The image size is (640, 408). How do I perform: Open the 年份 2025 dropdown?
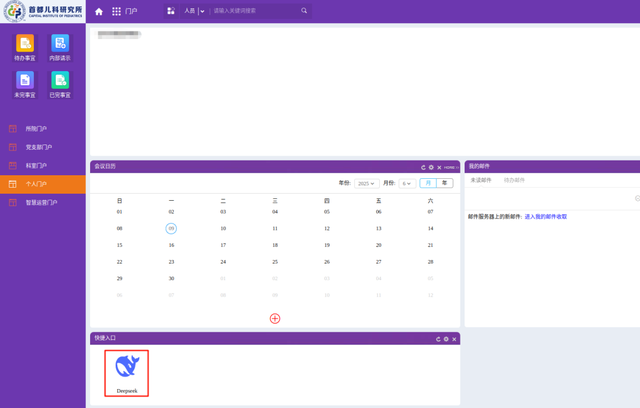[367, 184]
